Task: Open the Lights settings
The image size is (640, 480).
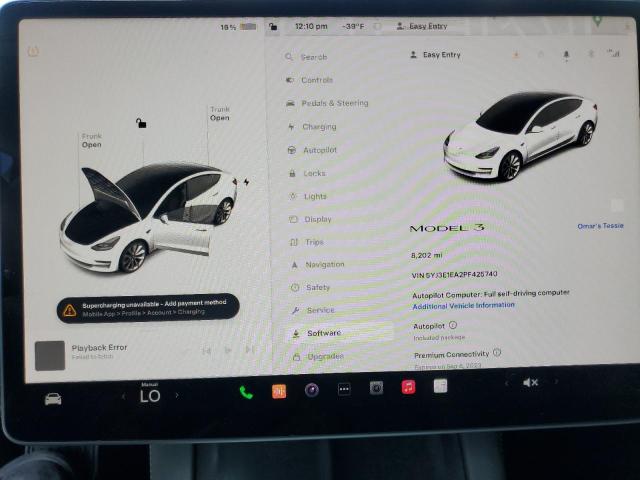Action: tap(308, 196)
